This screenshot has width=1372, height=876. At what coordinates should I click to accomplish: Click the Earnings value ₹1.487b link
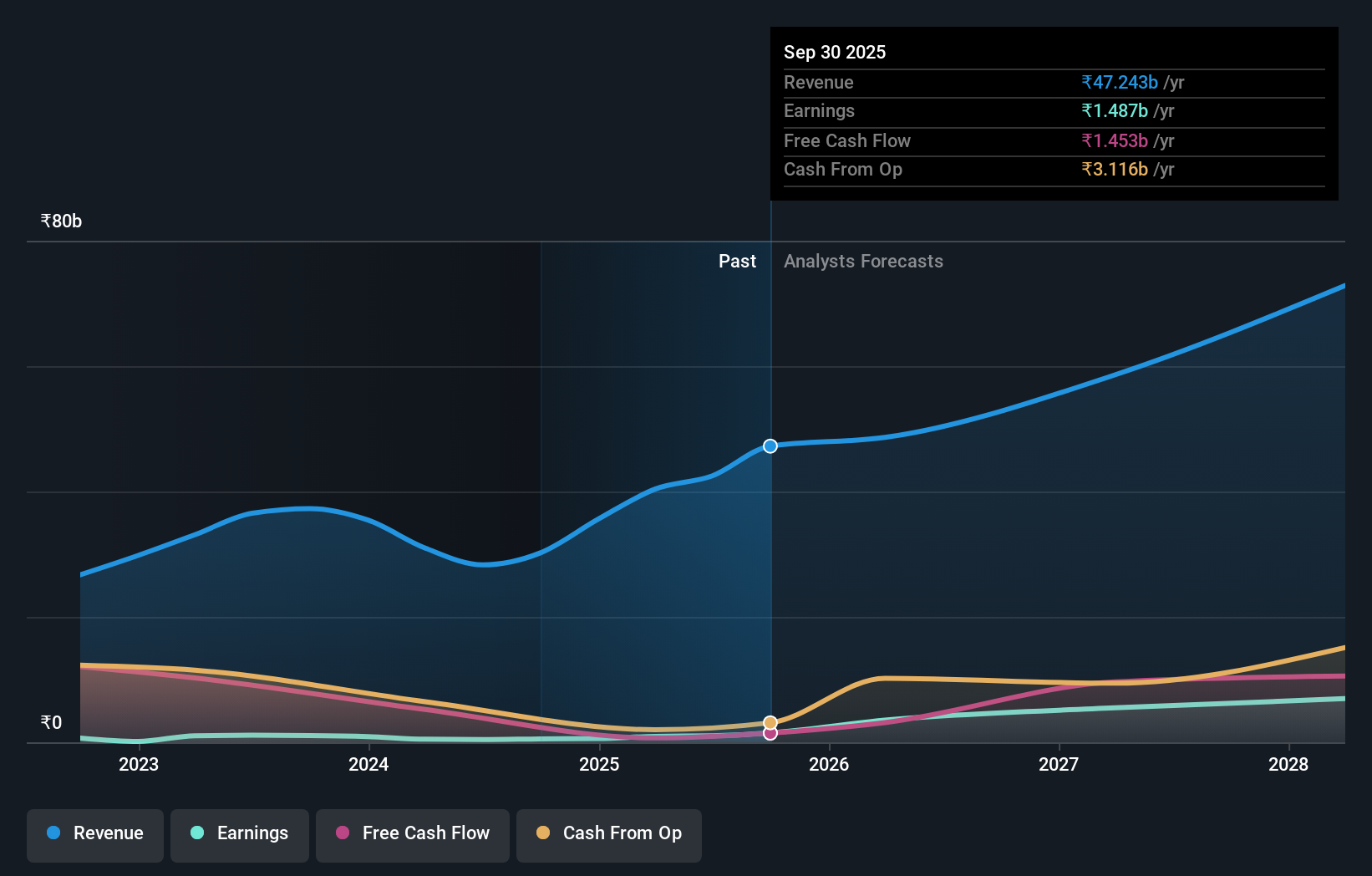point(1115,111)
